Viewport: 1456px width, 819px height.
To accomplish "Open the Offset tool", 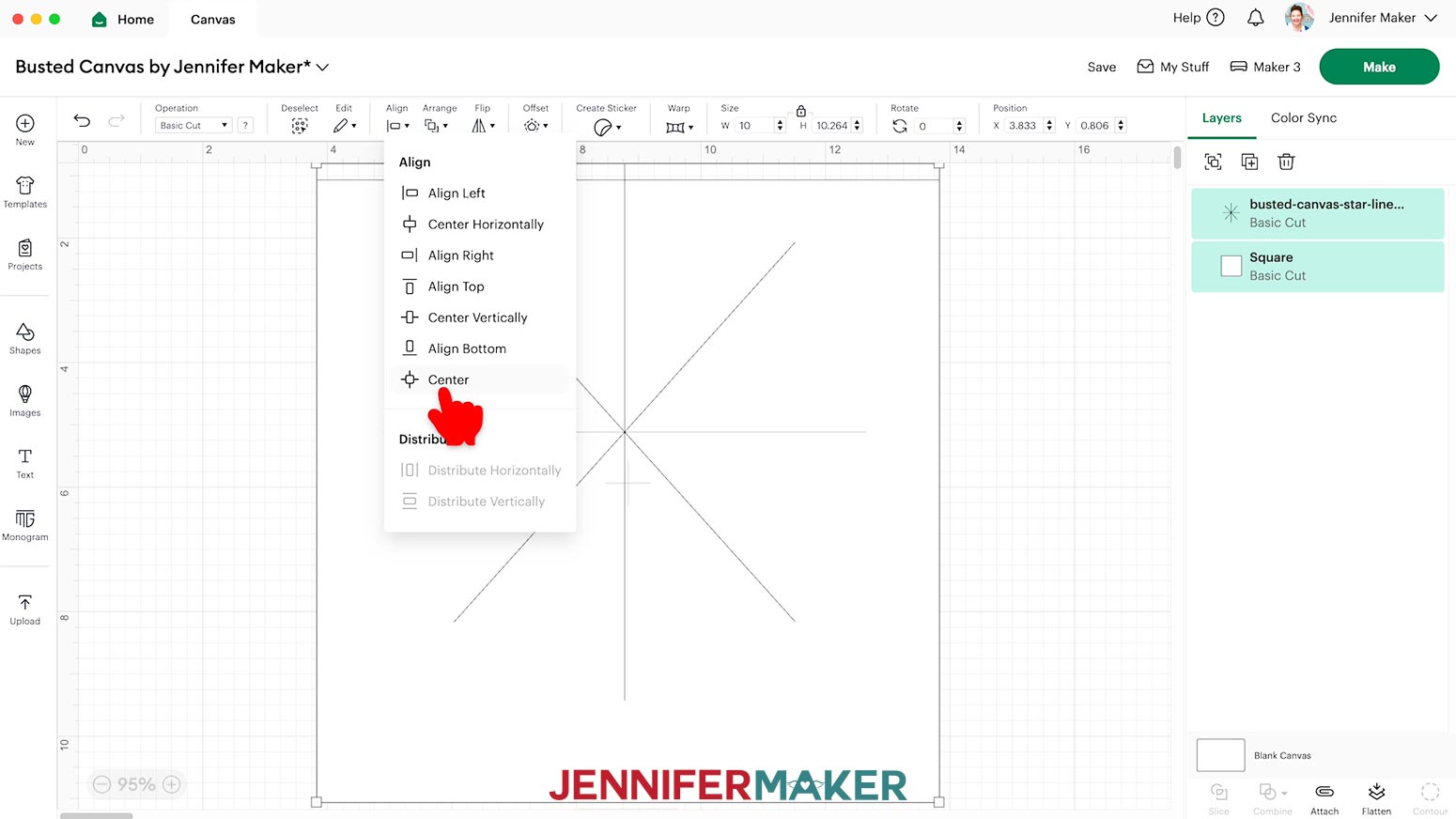I will coord(535,126).
